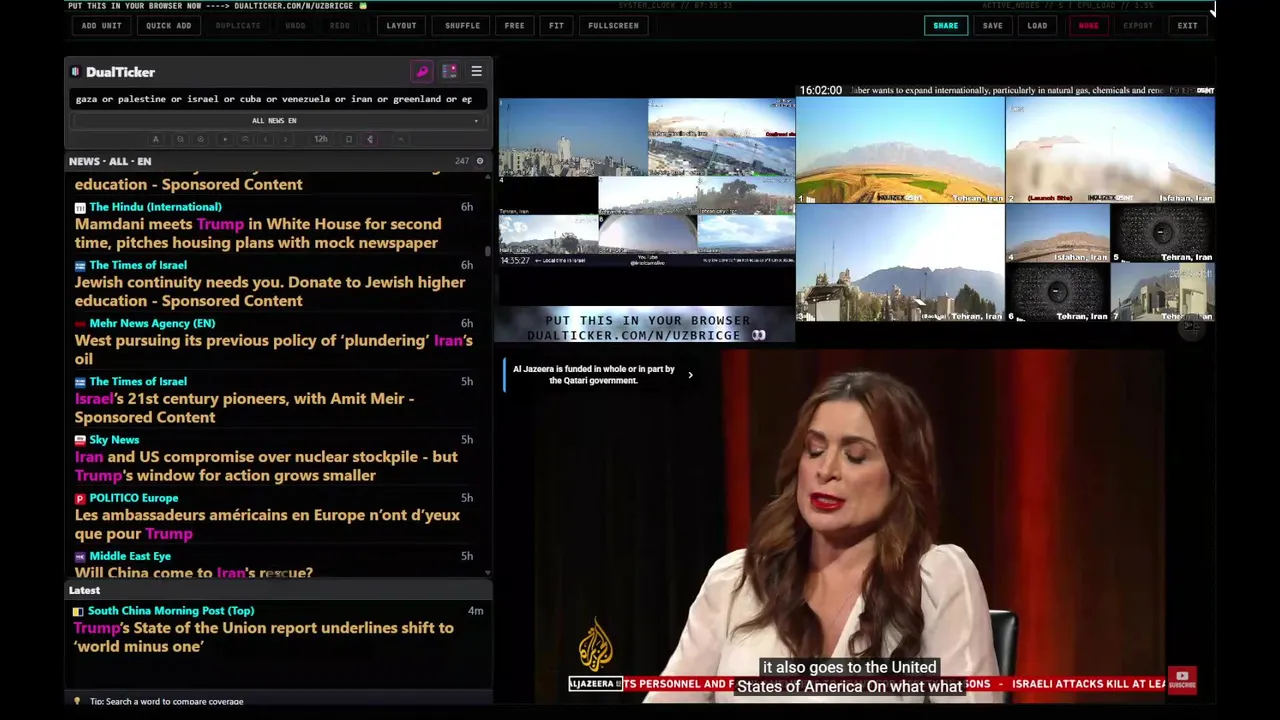Click the next arrow in ticker controls

tap(285, 139)
